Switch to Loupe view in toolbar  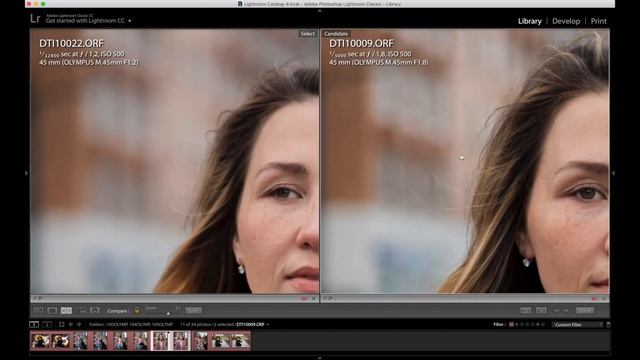52,311
